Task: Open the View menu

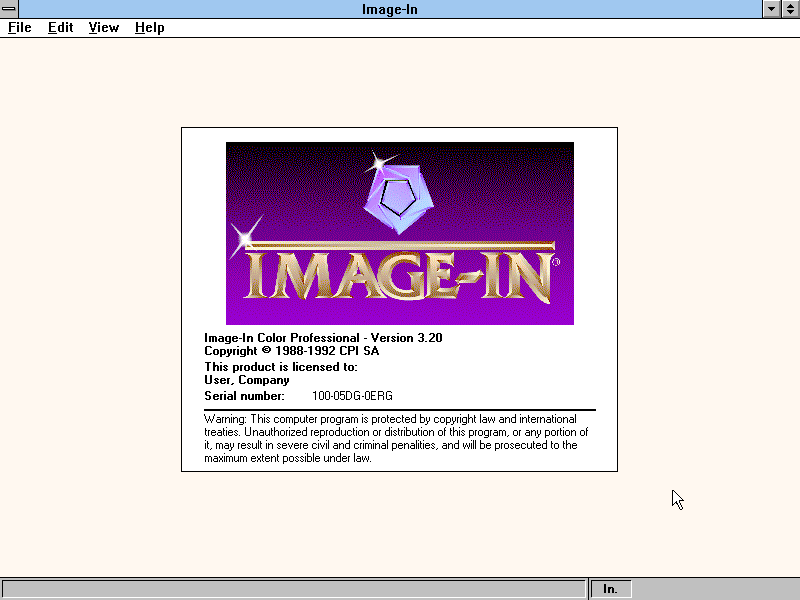Action: tap(104, 28)
